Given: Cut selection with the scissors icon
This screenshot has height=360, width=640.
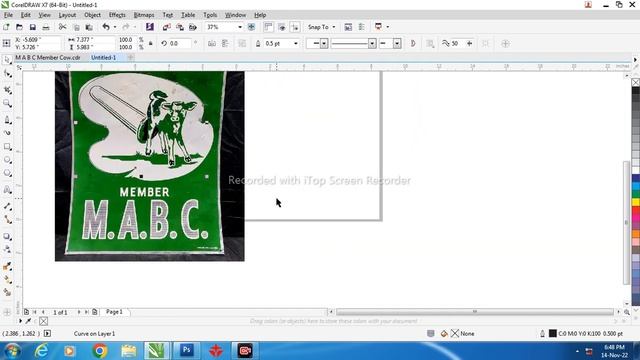Looking at the screenshot, I should click(62, 27).
